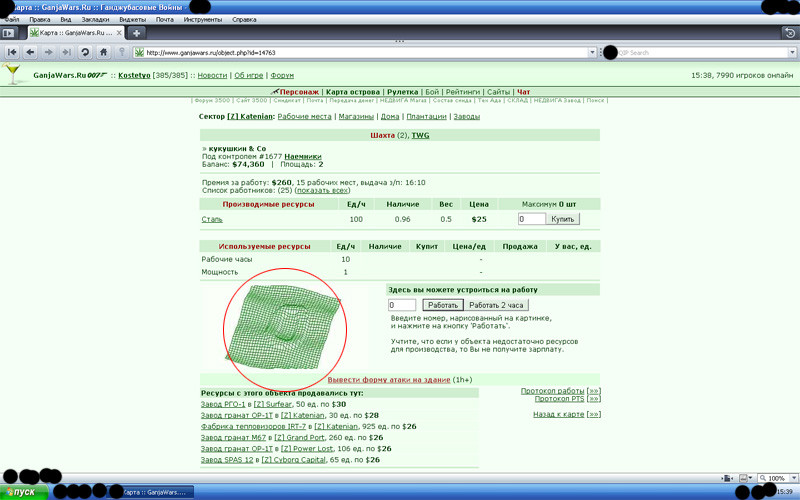Image resolution: width=800 pixels, height=500 pixels.
Task: Expand the zoom level 100% dropdown
Action: pyautogui.click(x=793, y=478)
